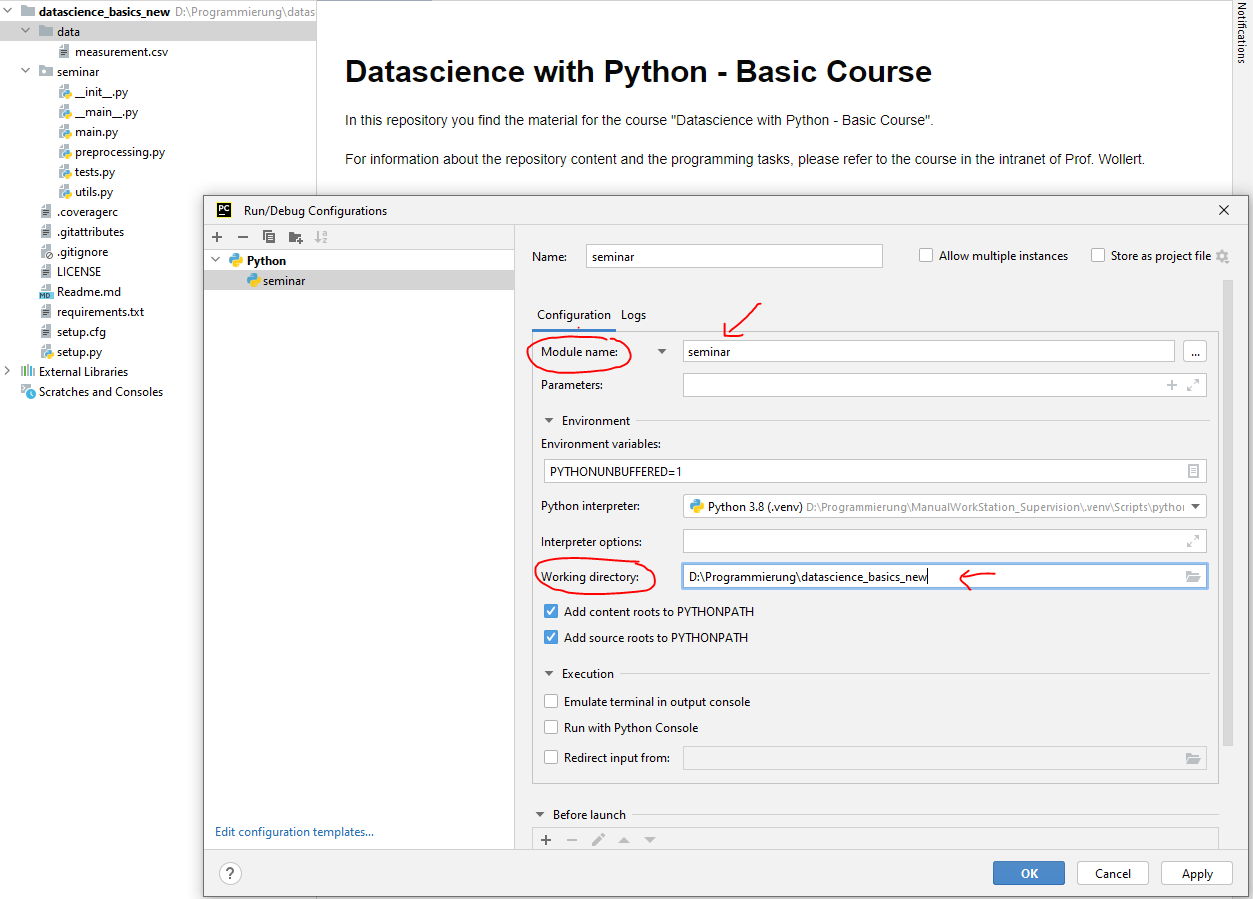Sort configurations alphabetically
Screen dimensions: 1253x899
click(320, 237)
